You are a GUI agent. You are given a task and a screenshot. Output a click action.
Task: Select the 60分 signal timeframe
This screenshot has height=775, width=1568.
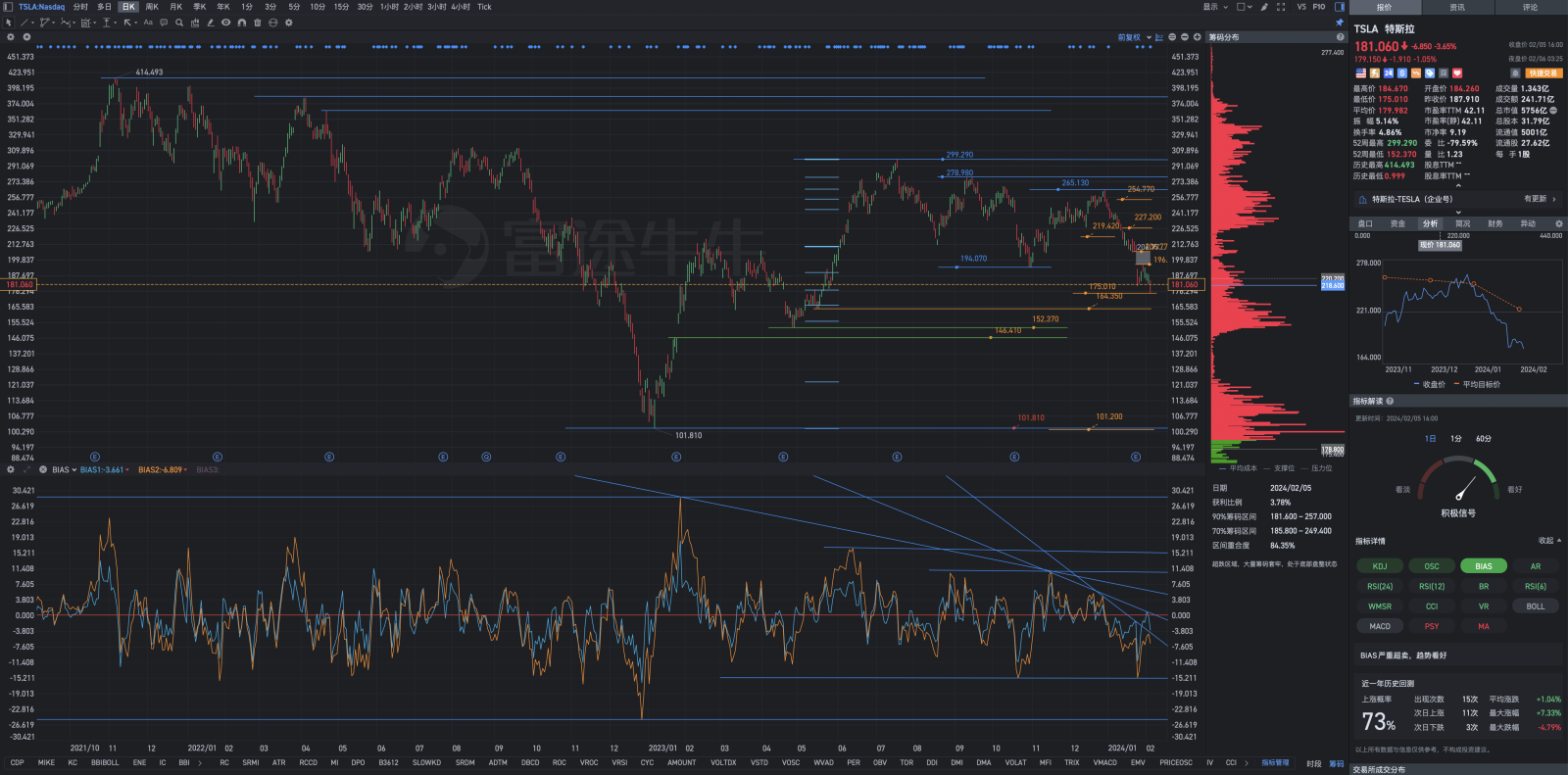(x=1484, y=439)
